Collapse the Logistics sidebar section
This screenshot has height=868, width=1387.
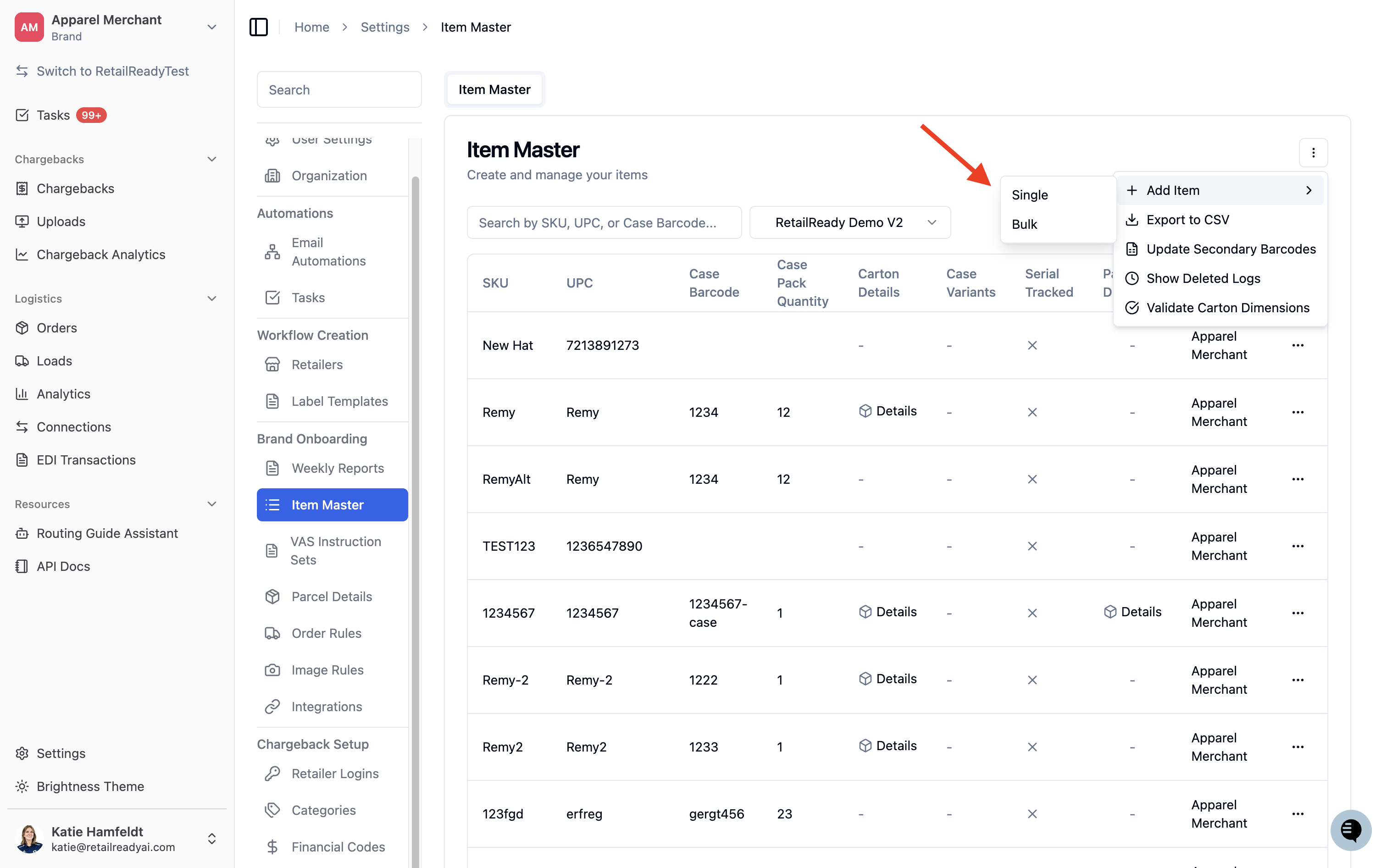point(211,299)
